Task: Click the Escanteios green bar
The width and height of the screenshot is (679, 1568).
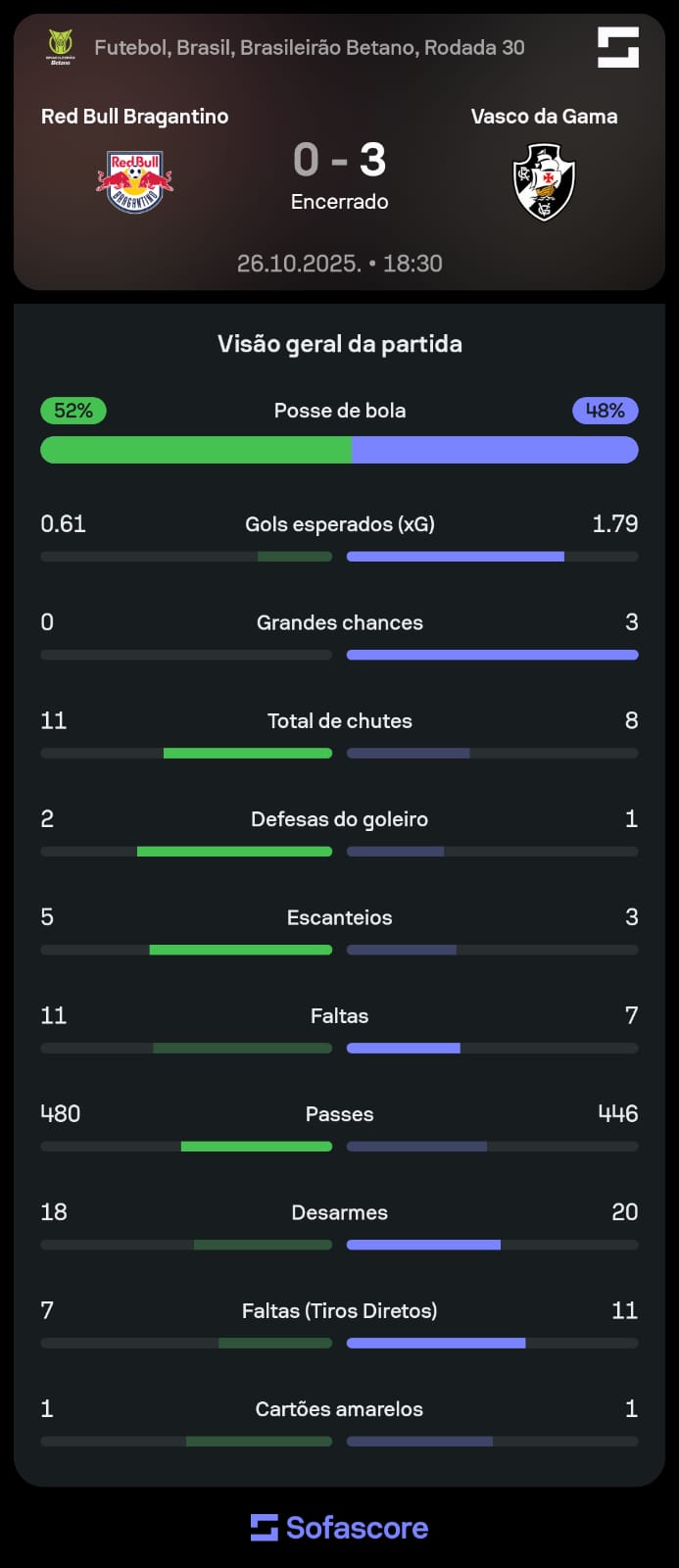Action: pos(240,950)
